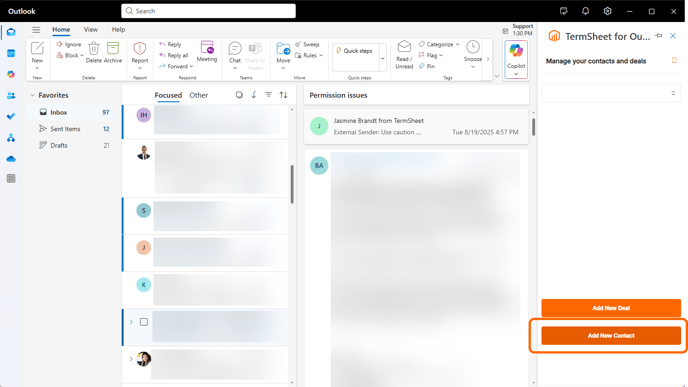Run Sweep on the inbox
The image size is (688, 387).
coord(307,44)
